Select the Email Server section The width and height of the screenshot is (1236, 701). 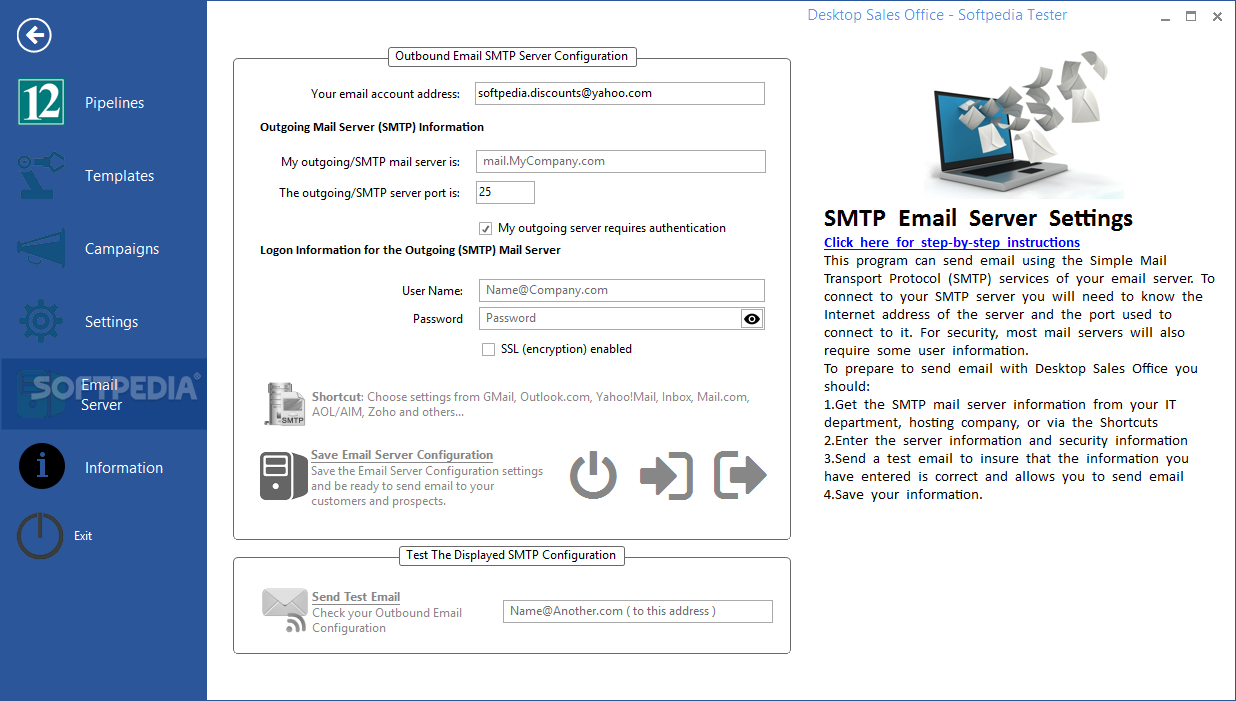point(104,394)
